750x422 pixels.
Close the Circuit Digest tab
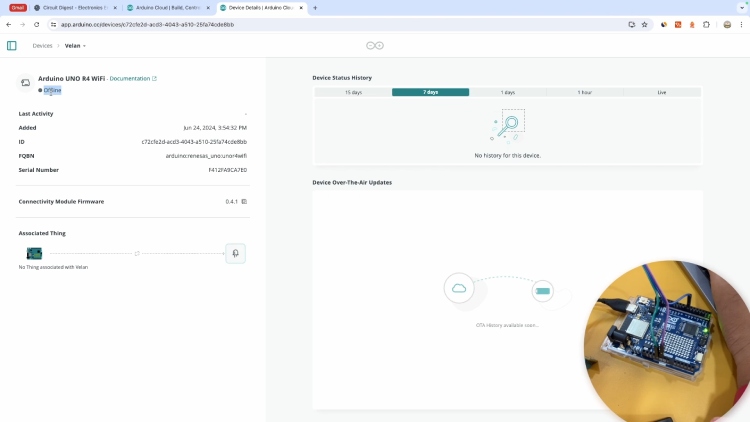[115, 8]
